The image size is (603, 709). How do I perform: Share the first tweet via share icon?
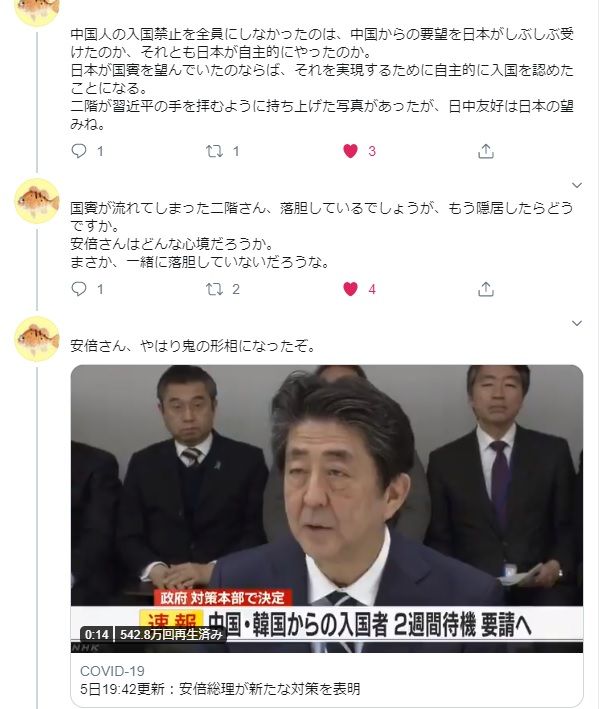(x=485, y=151)
